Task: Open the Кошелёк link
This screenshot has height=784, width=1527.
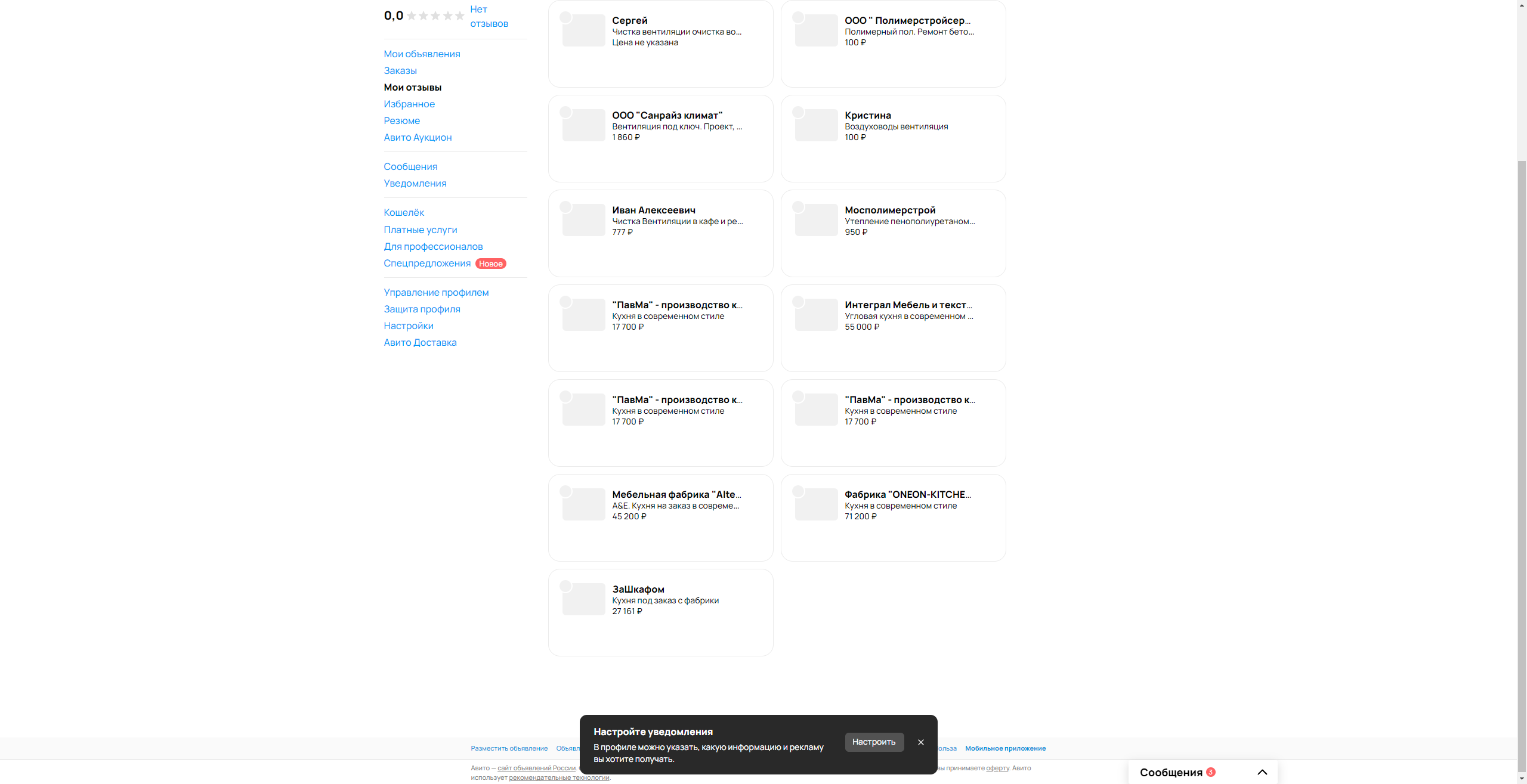Action: (404, 212)
